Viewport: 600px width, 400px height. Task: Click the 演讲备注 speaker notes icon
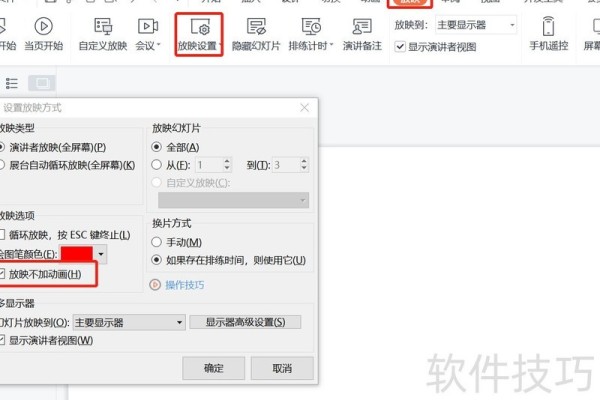pos(362,27)
